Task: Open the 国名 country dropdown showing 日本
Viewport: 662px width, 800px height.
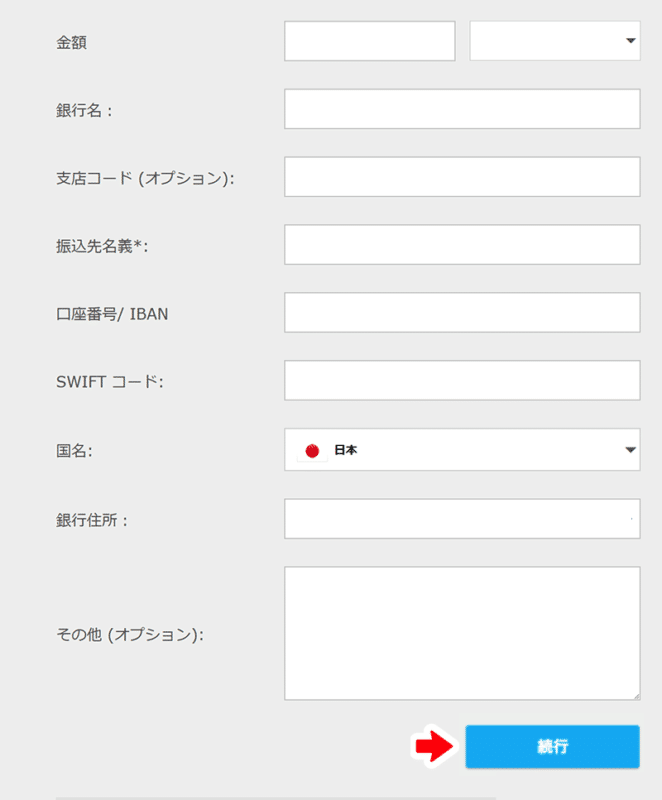Action: pyautogui.click(x=462, y=449)
